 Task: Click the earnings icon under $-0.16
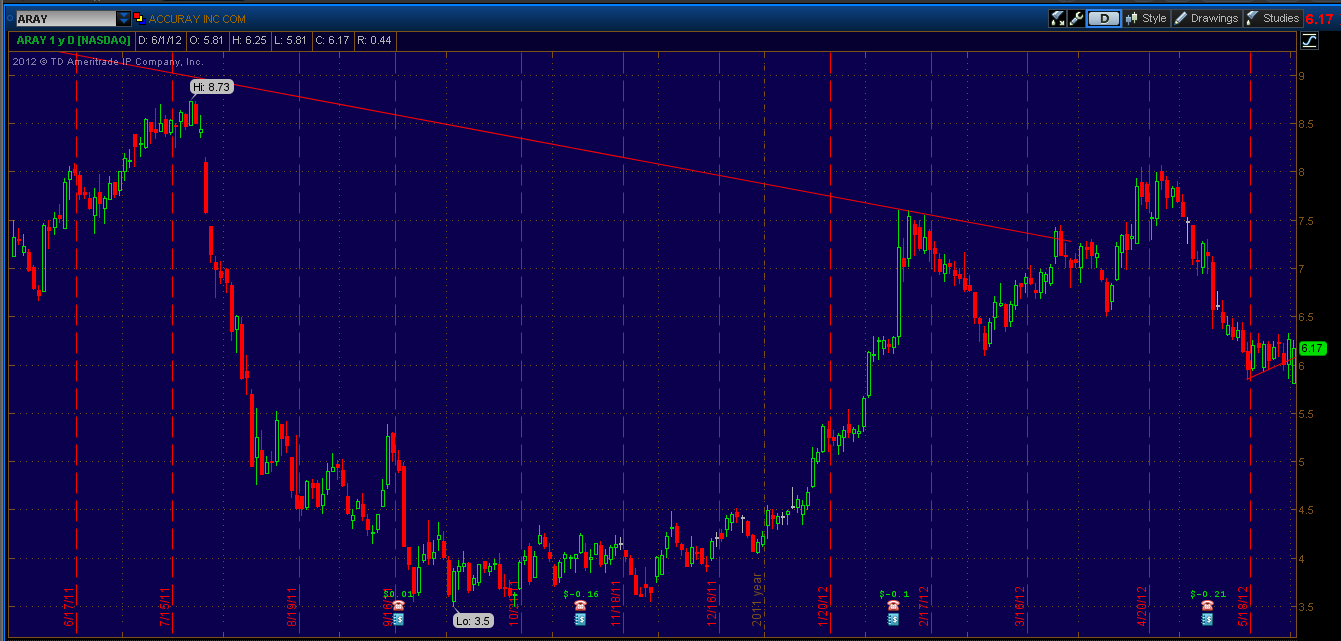580,606
